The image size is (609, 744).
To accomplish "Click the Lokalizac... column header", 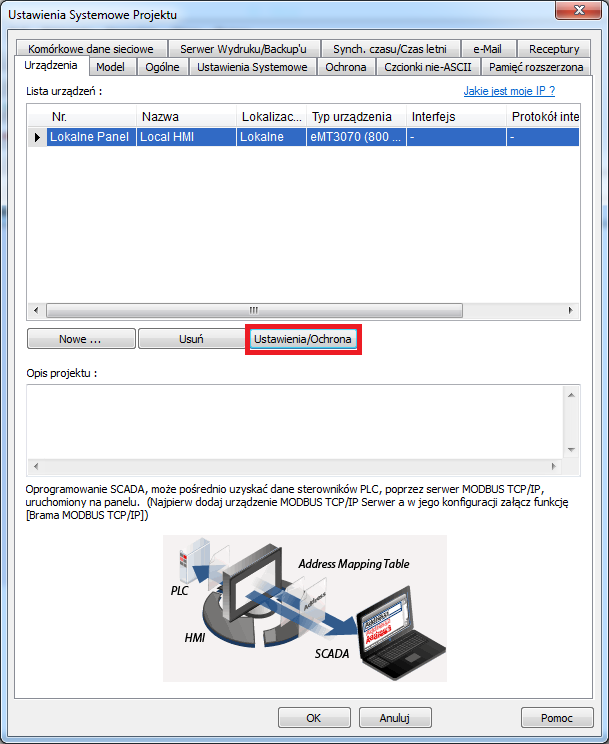I will coord(272,117).
